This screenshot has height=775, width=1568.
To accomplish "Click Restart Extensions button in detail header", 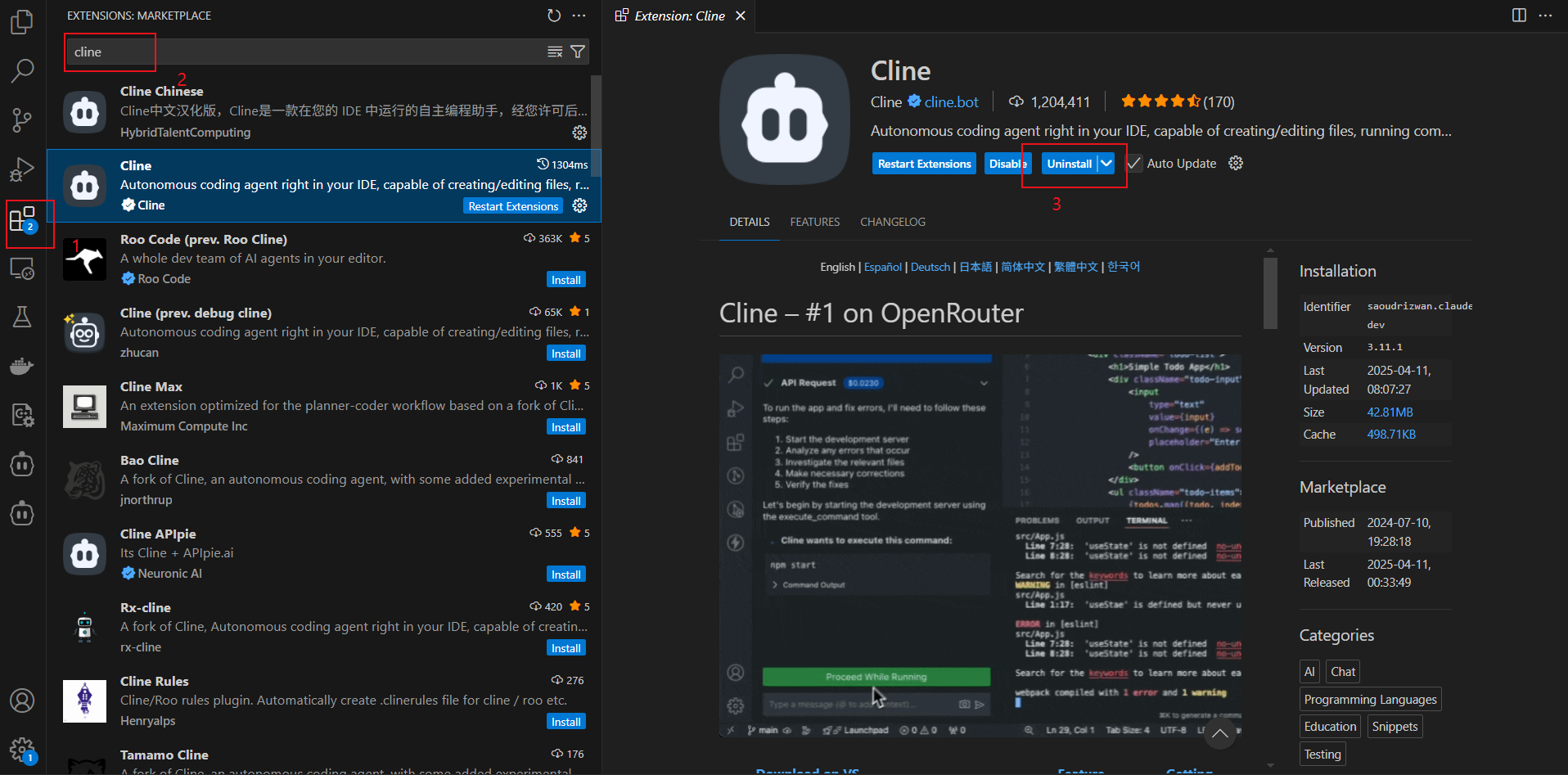I will (924, 164).
